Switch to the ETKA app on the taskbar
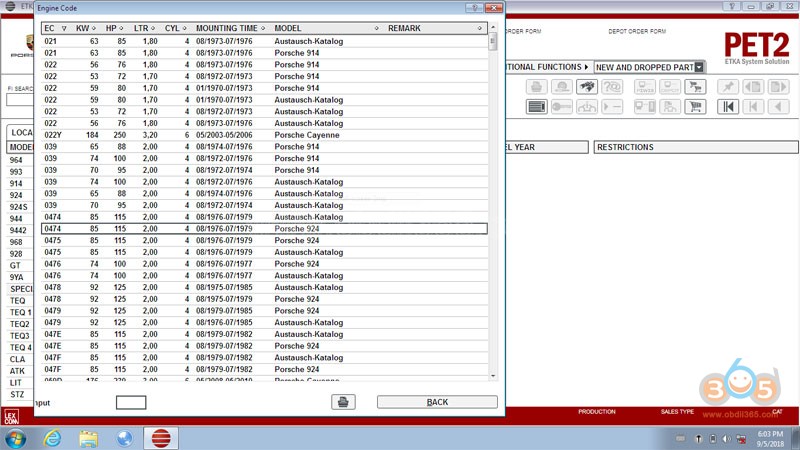 [x=161, y=438]
